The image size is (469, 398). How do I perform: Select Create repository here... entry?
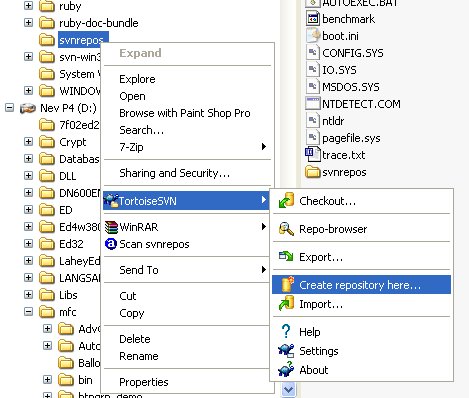(361, 285)
